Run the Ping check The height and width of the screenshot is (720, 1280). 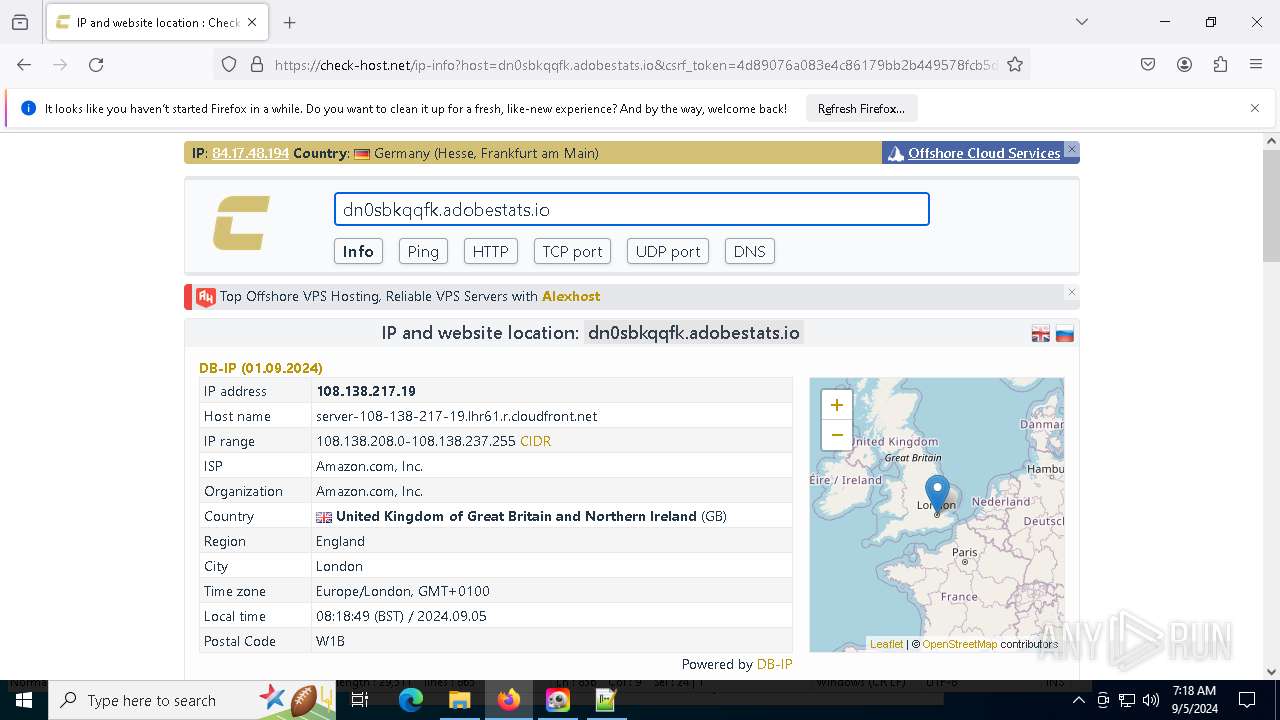click(423, 251)
